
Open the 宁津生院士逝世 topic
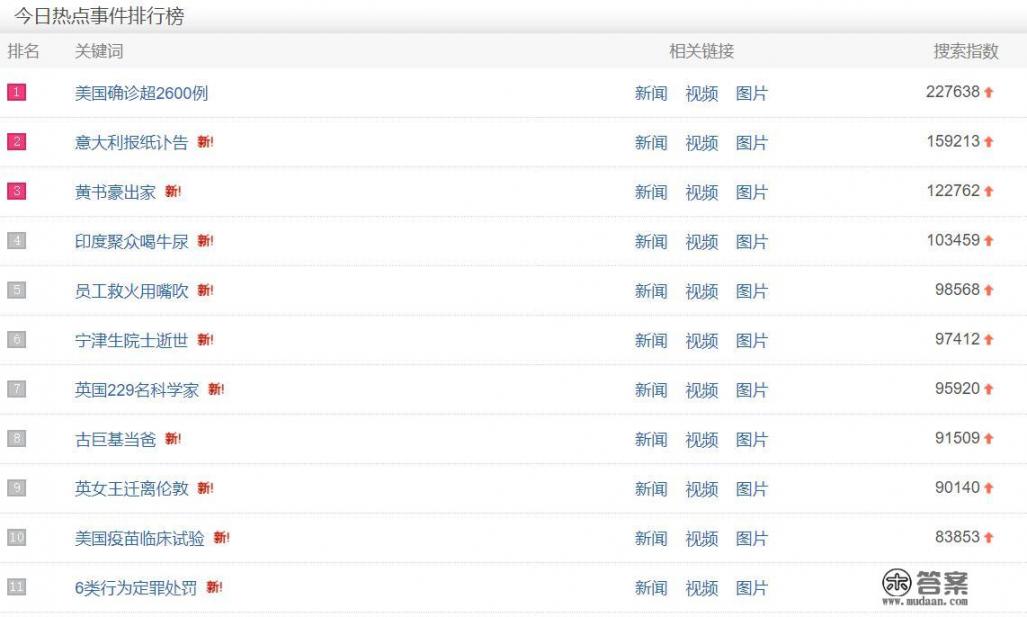[x=131, y=340]
